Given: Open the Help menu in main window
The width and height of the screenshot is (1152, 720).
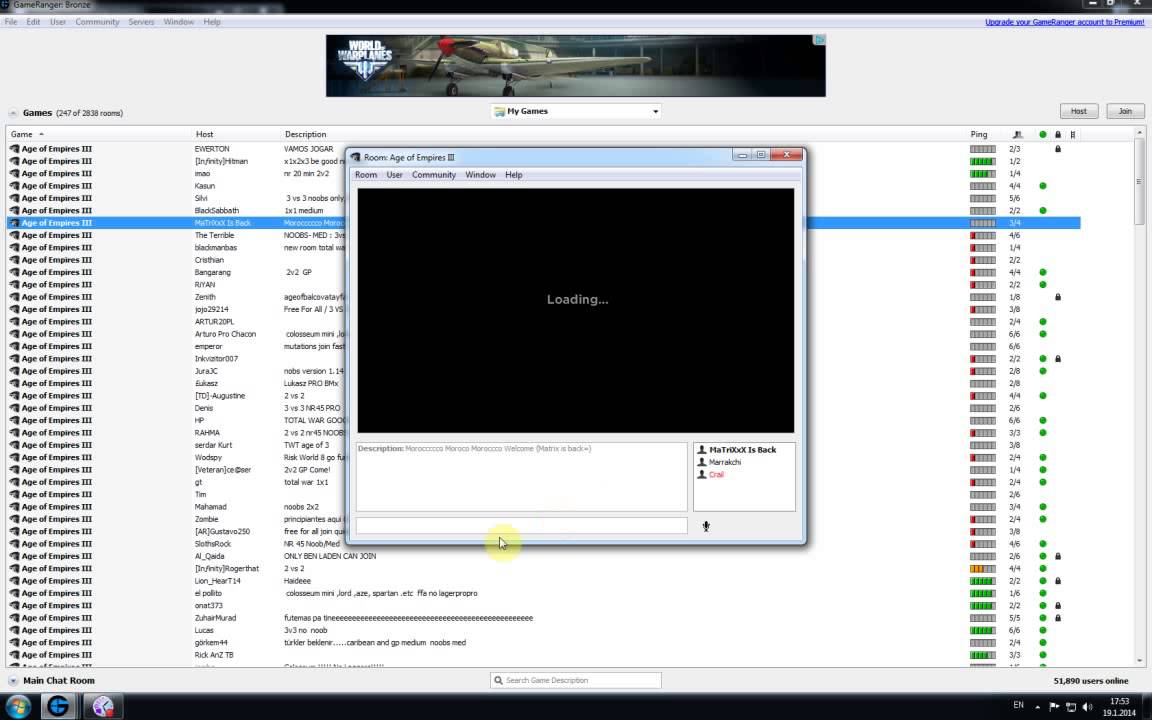Looking at the screenshot, I should (x=212, y=22).
